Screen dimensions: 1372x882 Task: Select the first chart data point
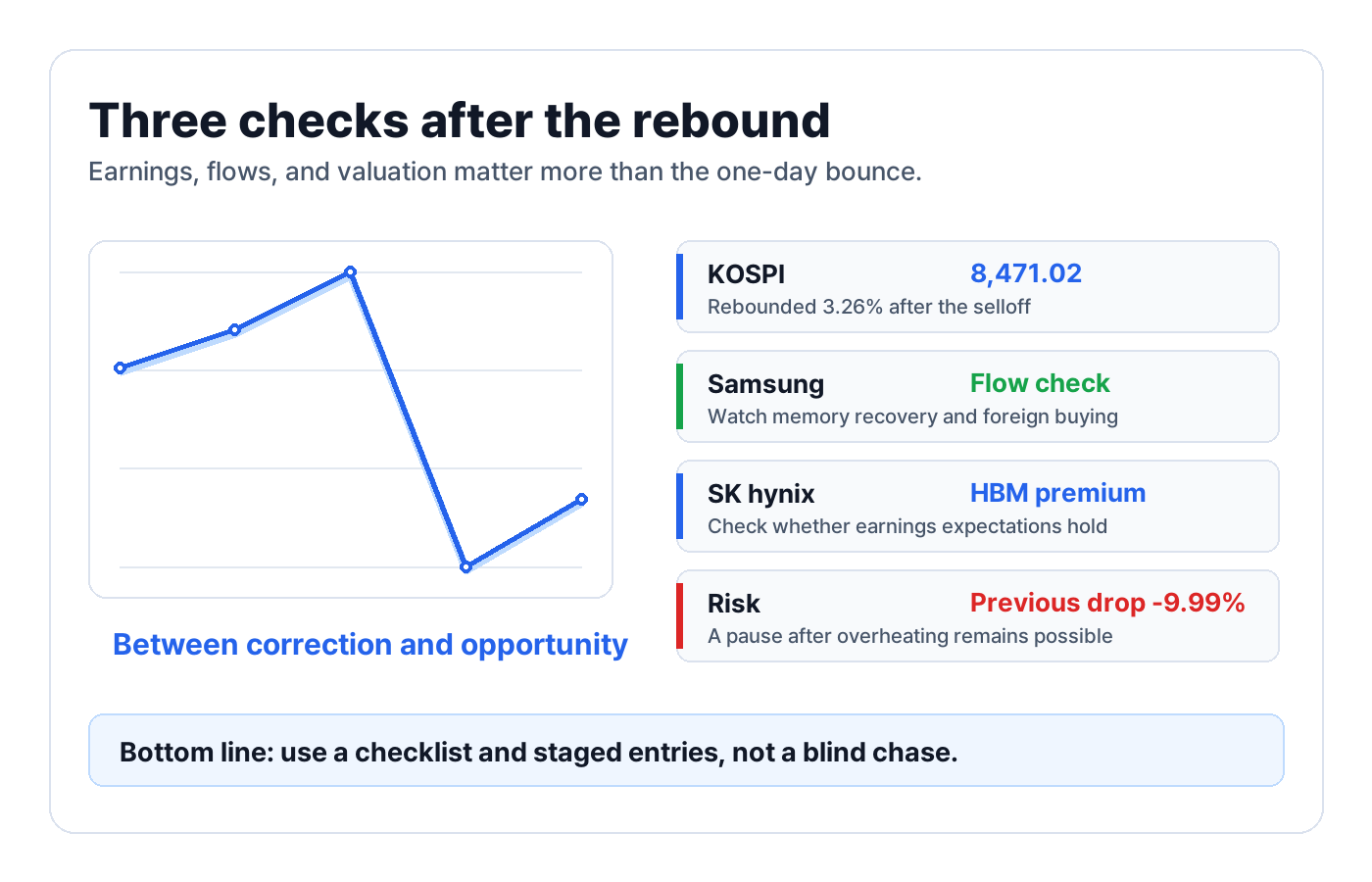click(120, 368)
